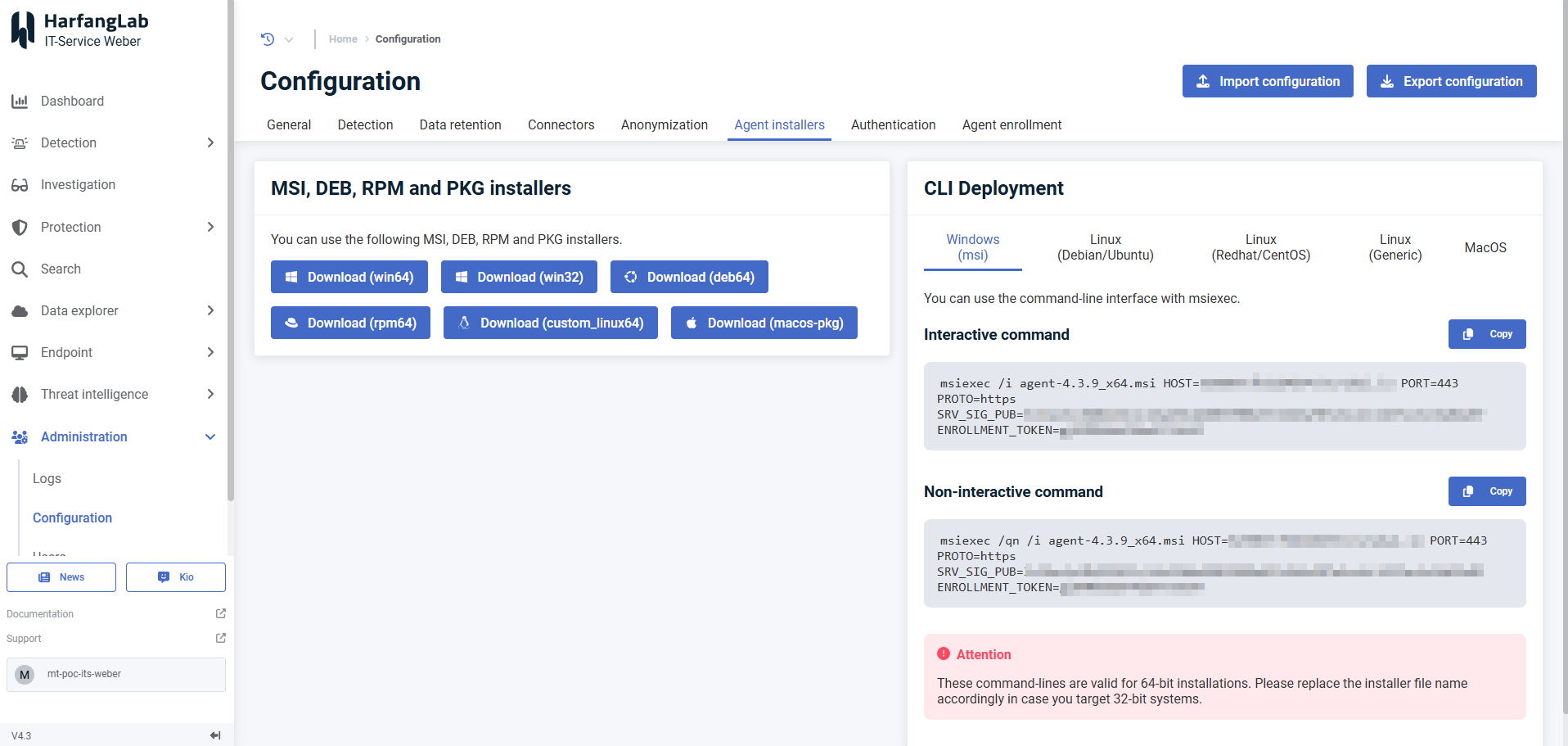Viewport: 1568px width, 746px height.
Task: Click the history clock icon in breadcrumb
Action: click(x=268, y=38)
